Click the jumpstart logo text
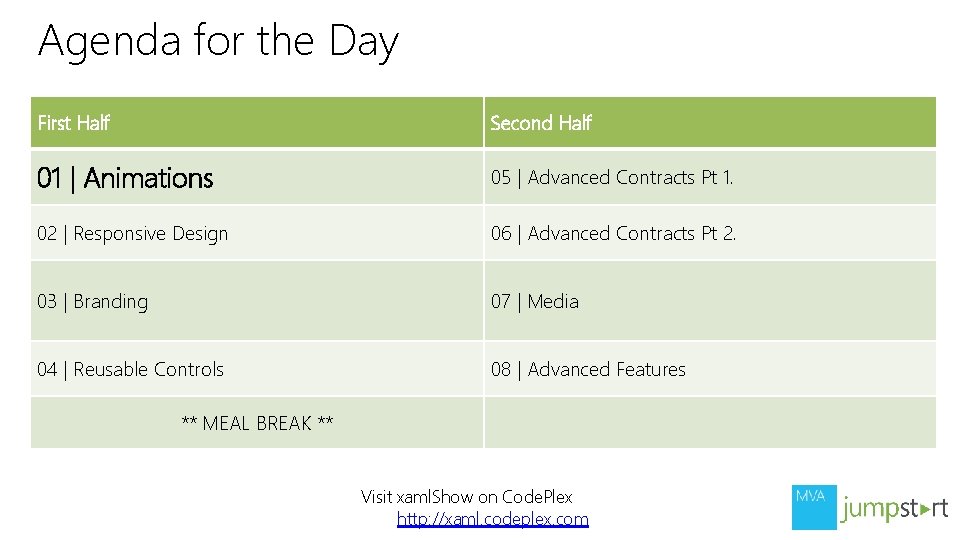960x540 pixels. pos(893,508)
